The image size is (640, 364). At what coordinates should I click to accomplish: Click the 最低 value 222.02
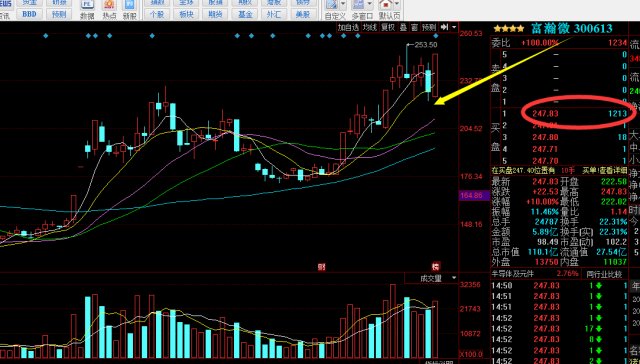[x=614, y=202]
